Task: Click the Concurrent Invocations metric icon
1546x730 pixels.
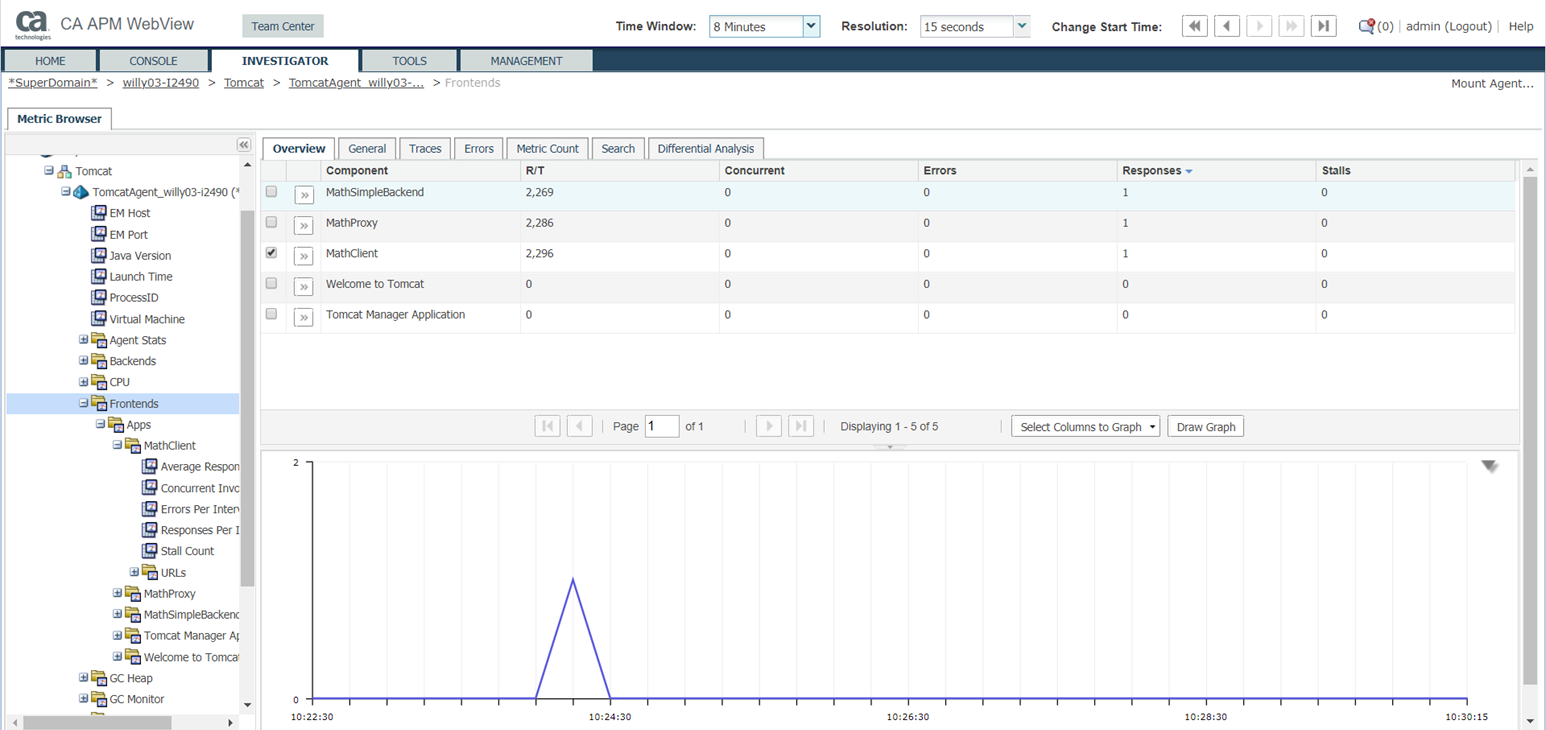Action: (150, 488)
